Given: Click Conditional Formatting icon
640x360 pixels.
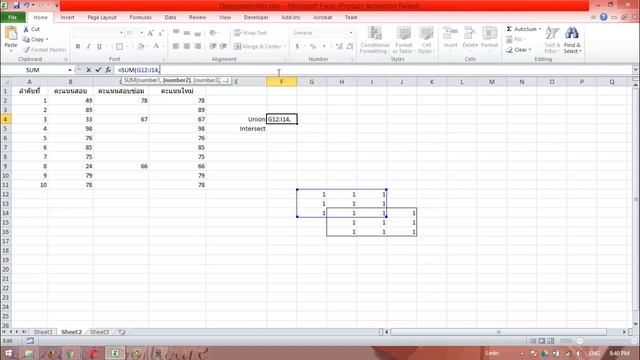Looking at the screenshot, I should (x=375, y=33).
